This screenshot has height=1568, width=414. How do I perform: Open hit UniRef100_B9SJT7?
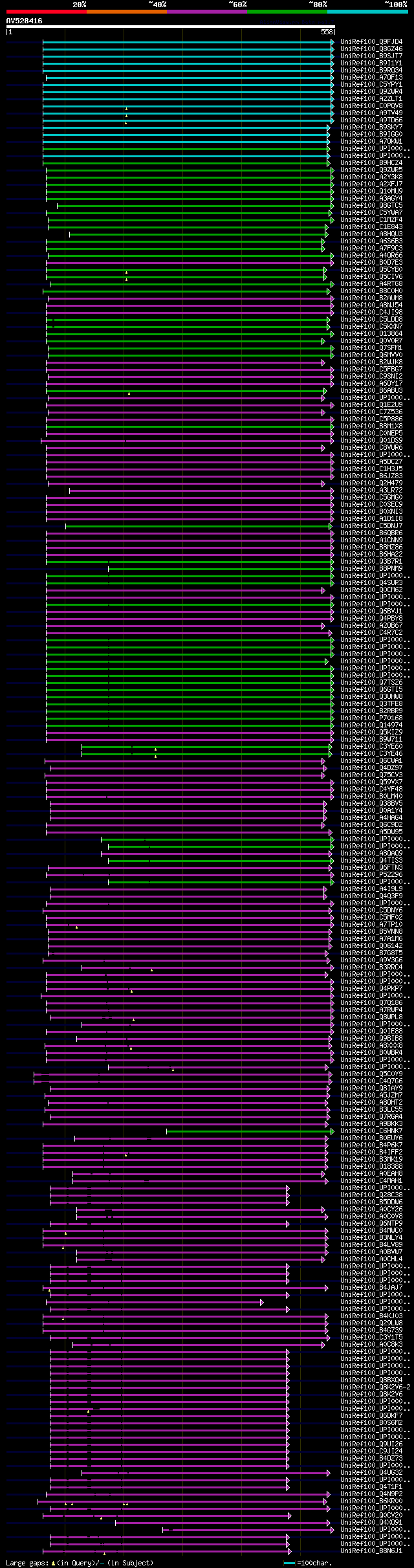pyautogui.click(x=371, y=56)
